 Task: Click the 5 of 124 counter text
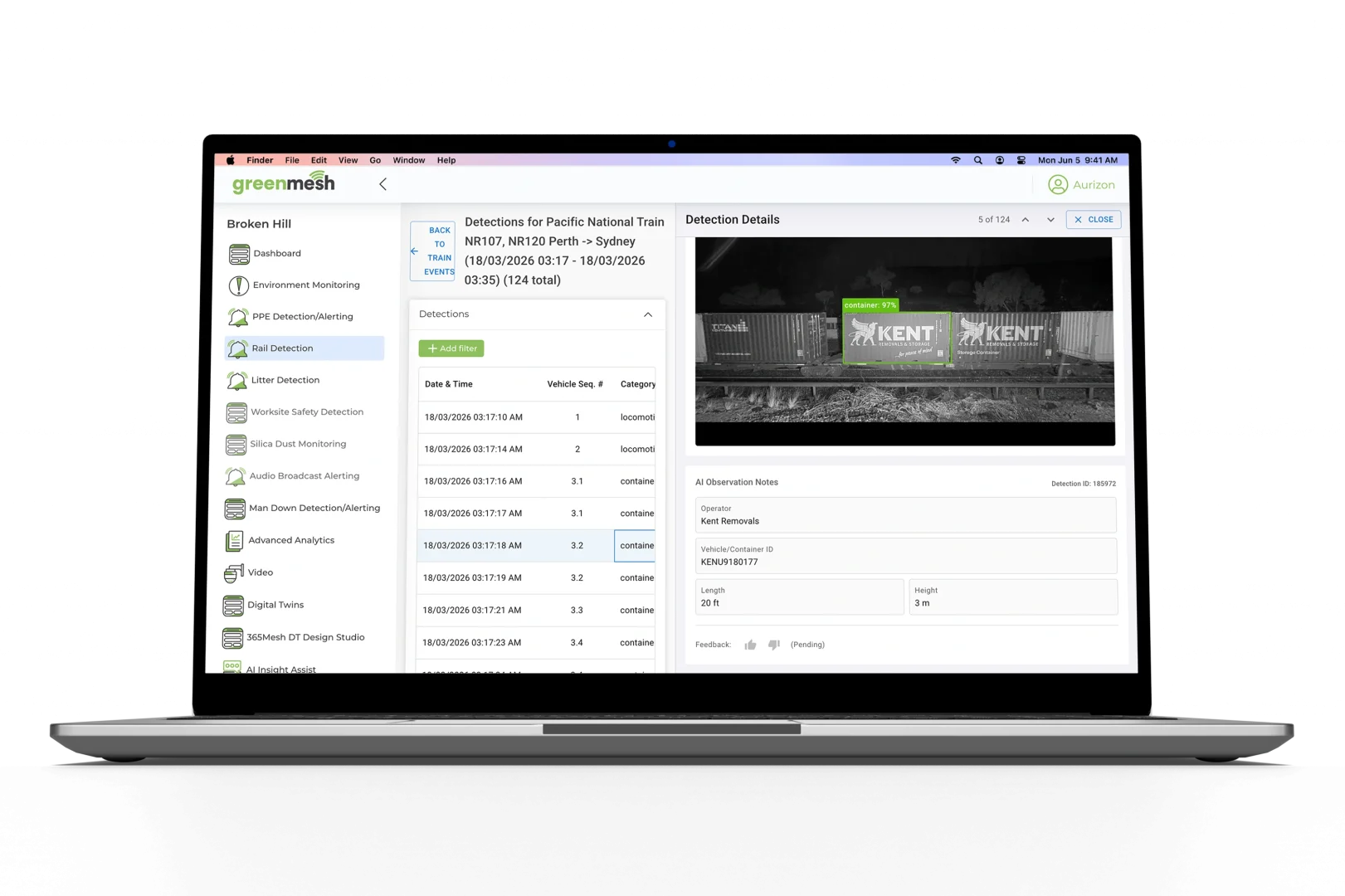pos(994,220)
